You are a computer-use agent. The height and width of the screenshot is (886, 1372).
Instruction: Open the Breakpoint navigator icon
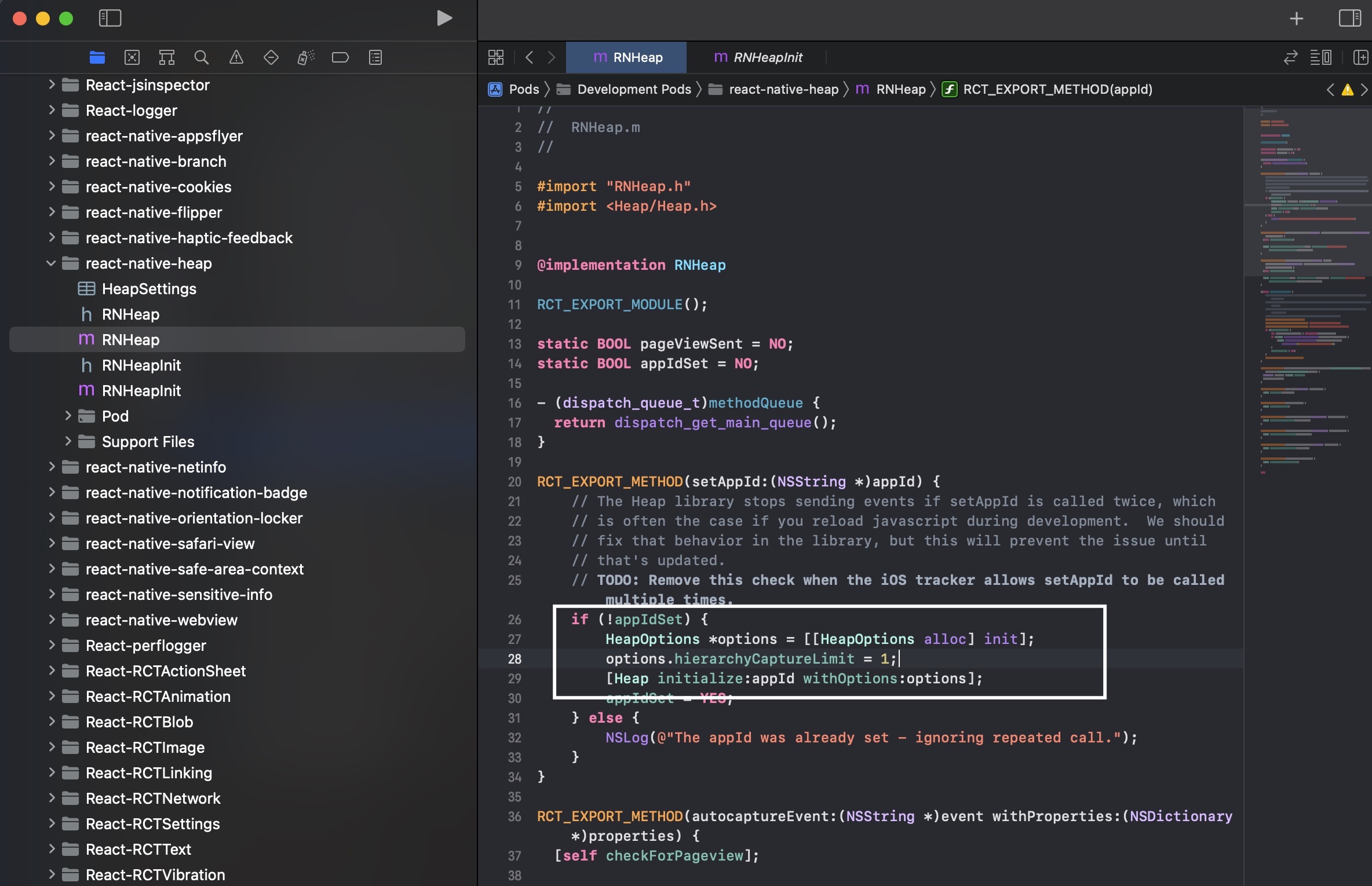click(340, 57)
